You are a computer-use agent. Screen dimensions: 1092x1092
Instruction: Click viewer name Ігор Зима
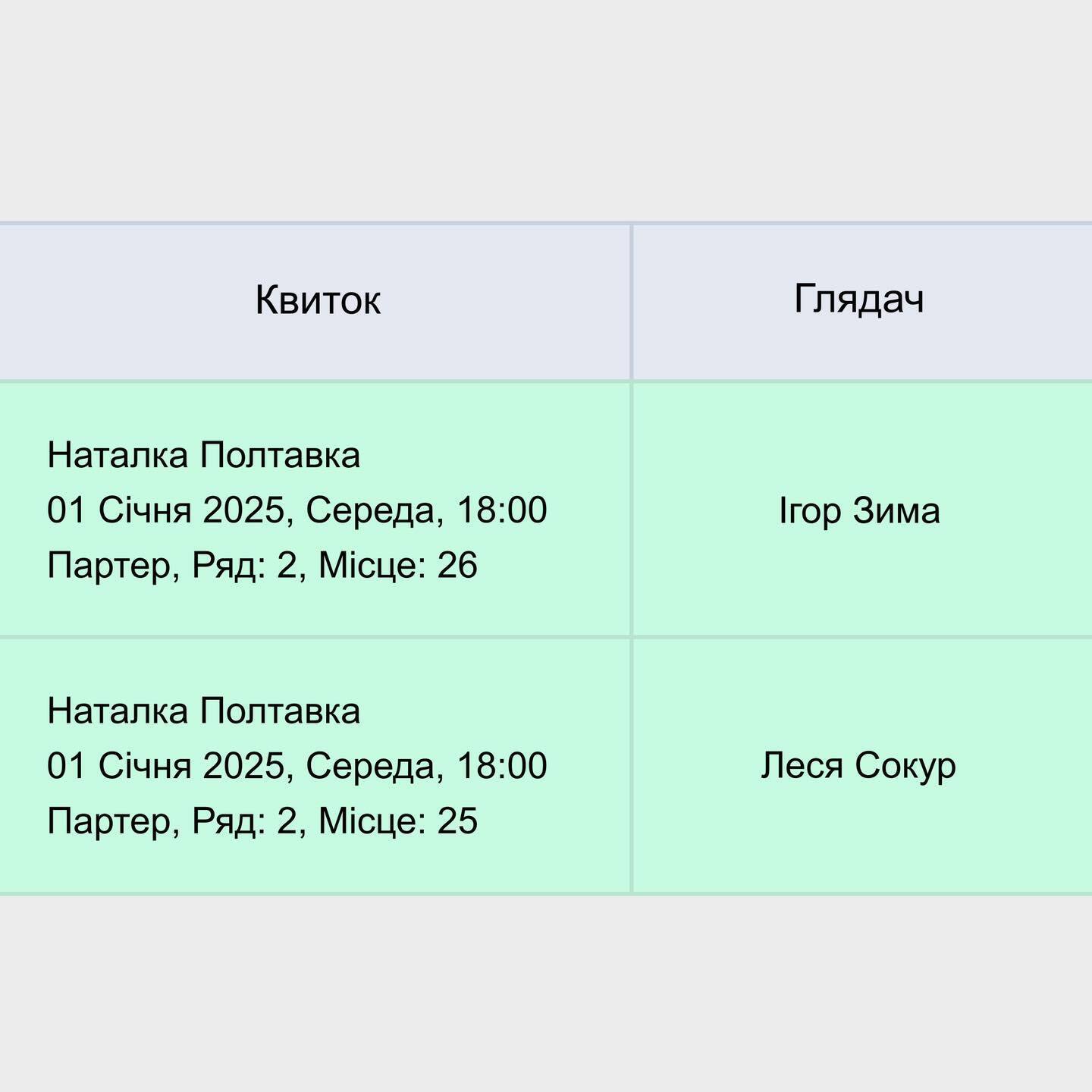tap(859, 510)
